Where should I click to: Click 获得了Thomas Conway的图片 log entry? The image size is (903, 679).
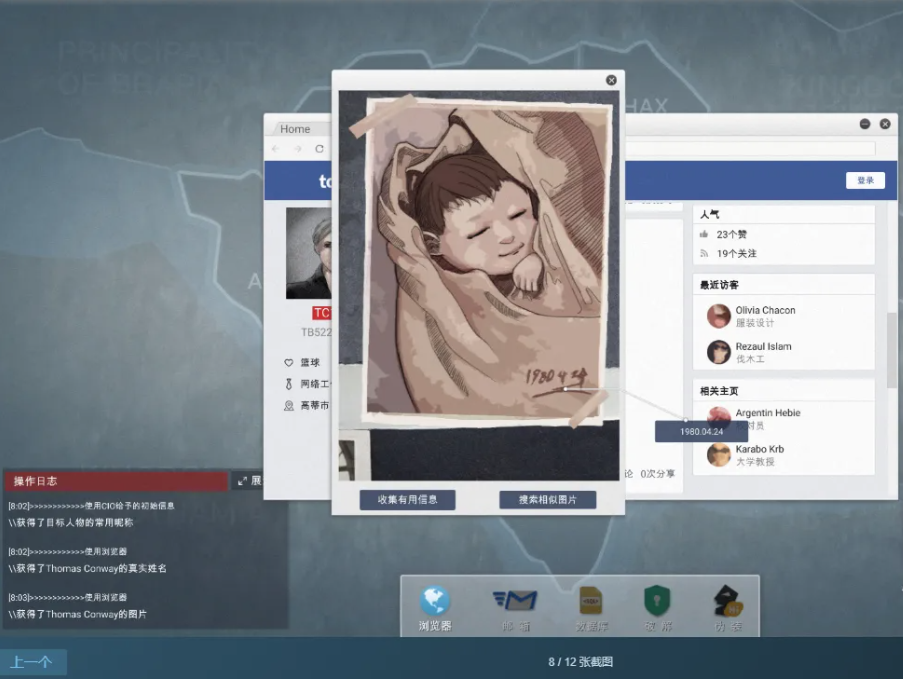pos(78,614)
